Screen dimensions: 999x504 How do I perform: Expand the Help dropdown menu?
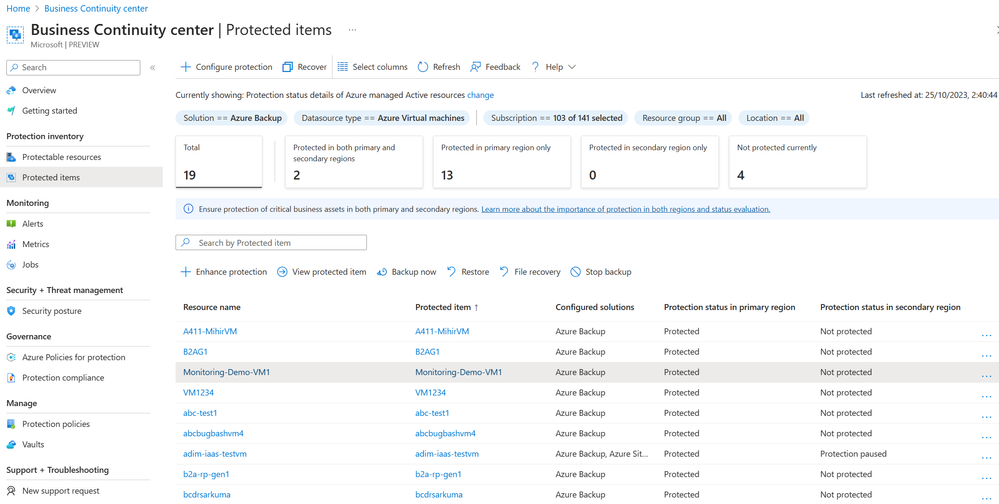(554, 67)
